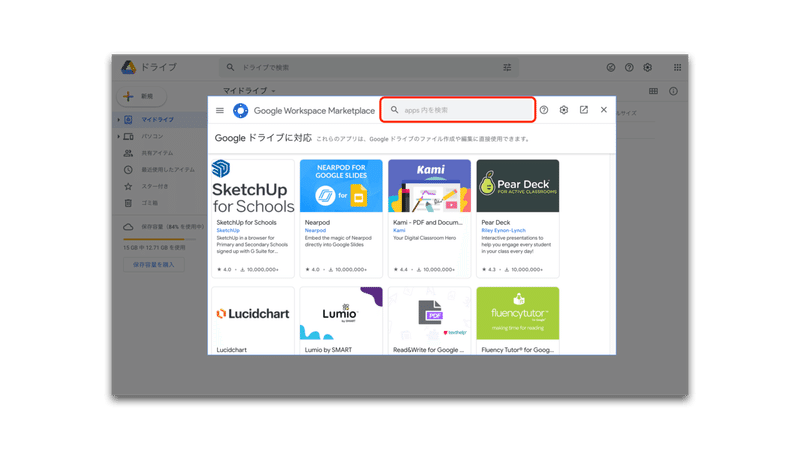Click the Lumio by SMART app name
The height and width of the screenshot is (450, 800).
[328, 350]
